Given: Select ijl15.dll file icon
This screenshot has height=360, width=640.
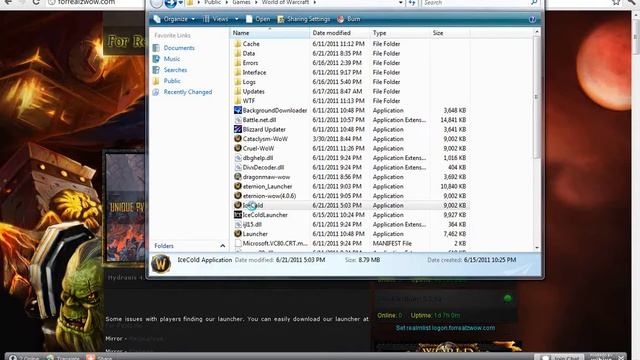Looking at the screenshot, I should pos(238,224).
